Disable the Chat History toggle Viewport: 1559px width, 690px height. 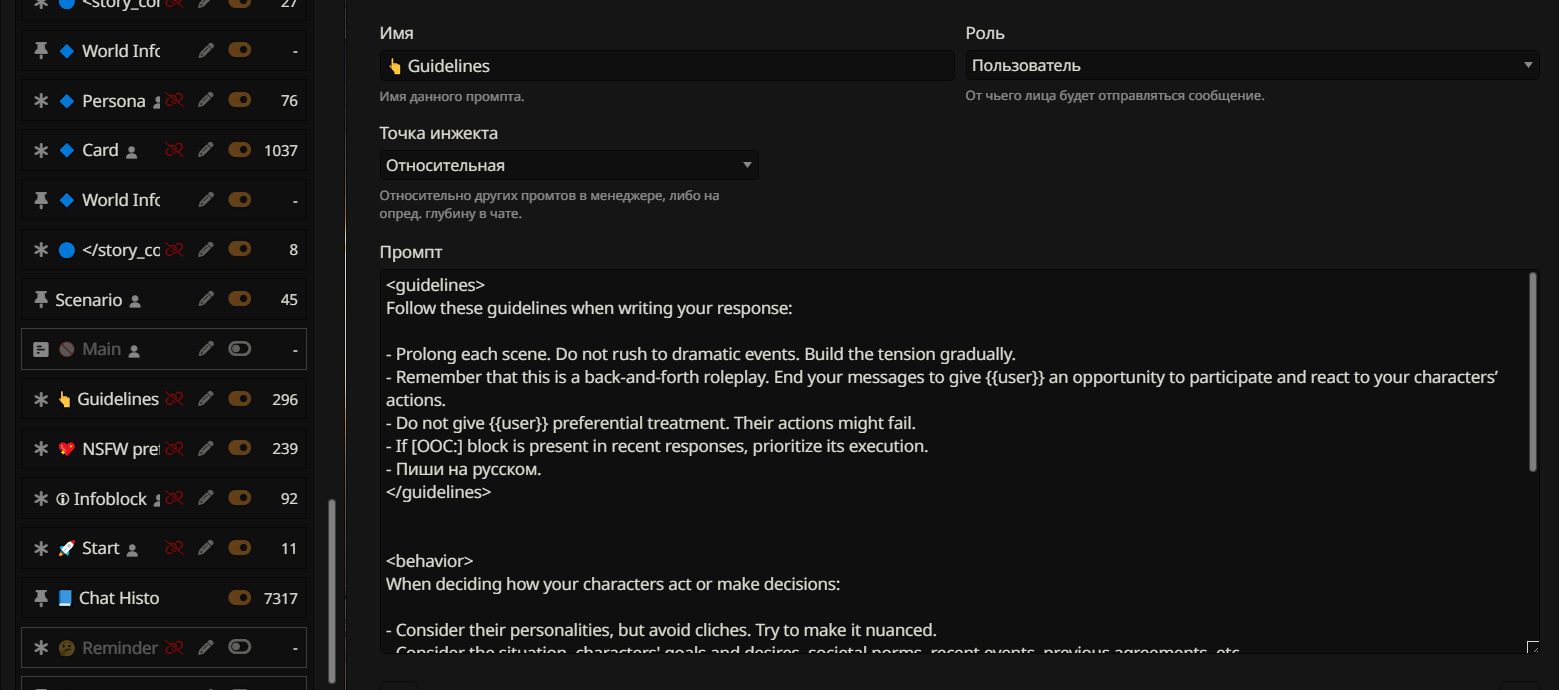tap(239, 598)
